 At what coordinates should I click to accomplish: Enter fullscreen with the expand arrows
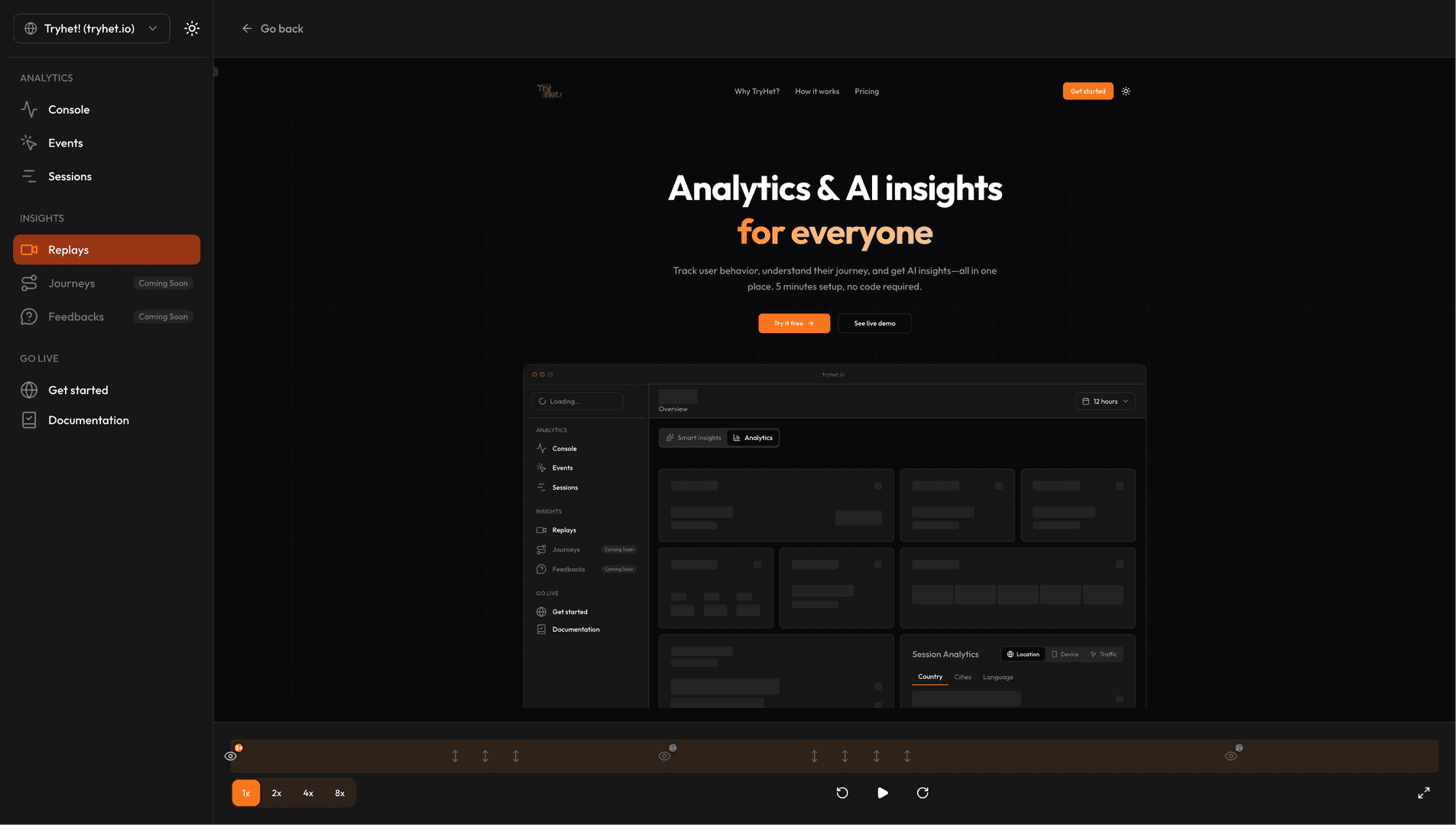click(1425, 793)
